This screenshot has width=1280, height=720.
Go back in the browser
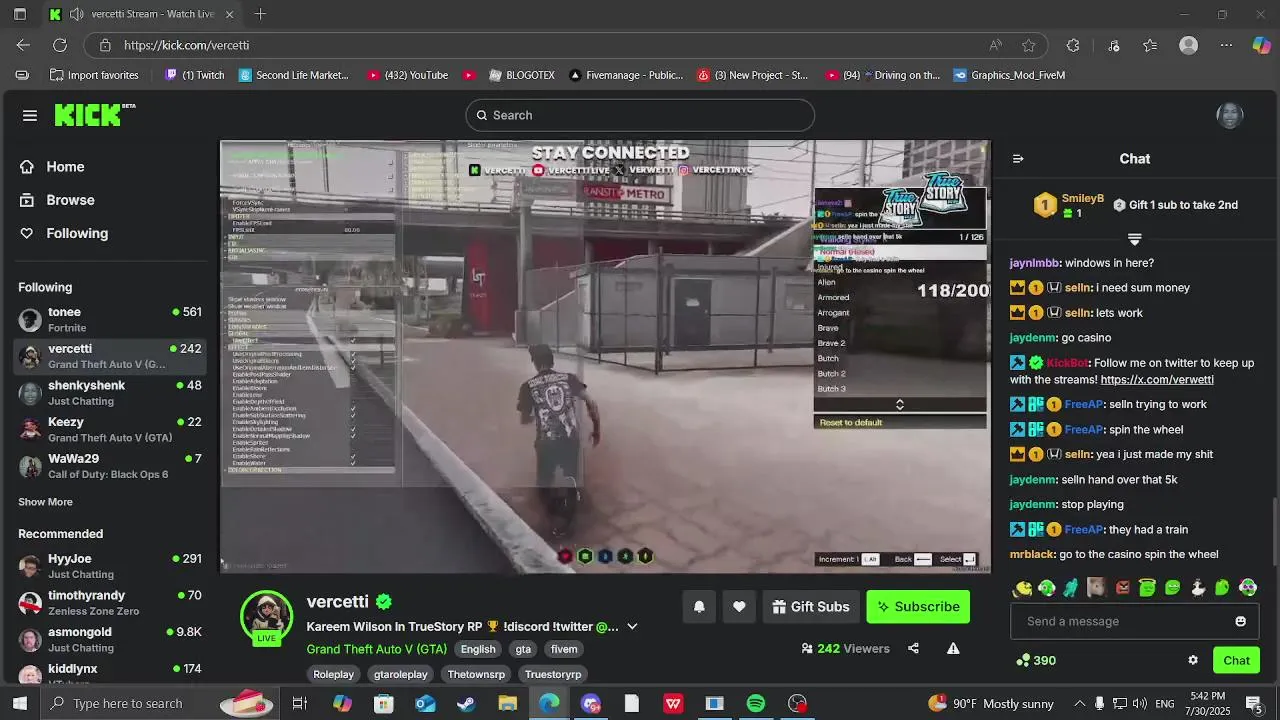(23, 45)
